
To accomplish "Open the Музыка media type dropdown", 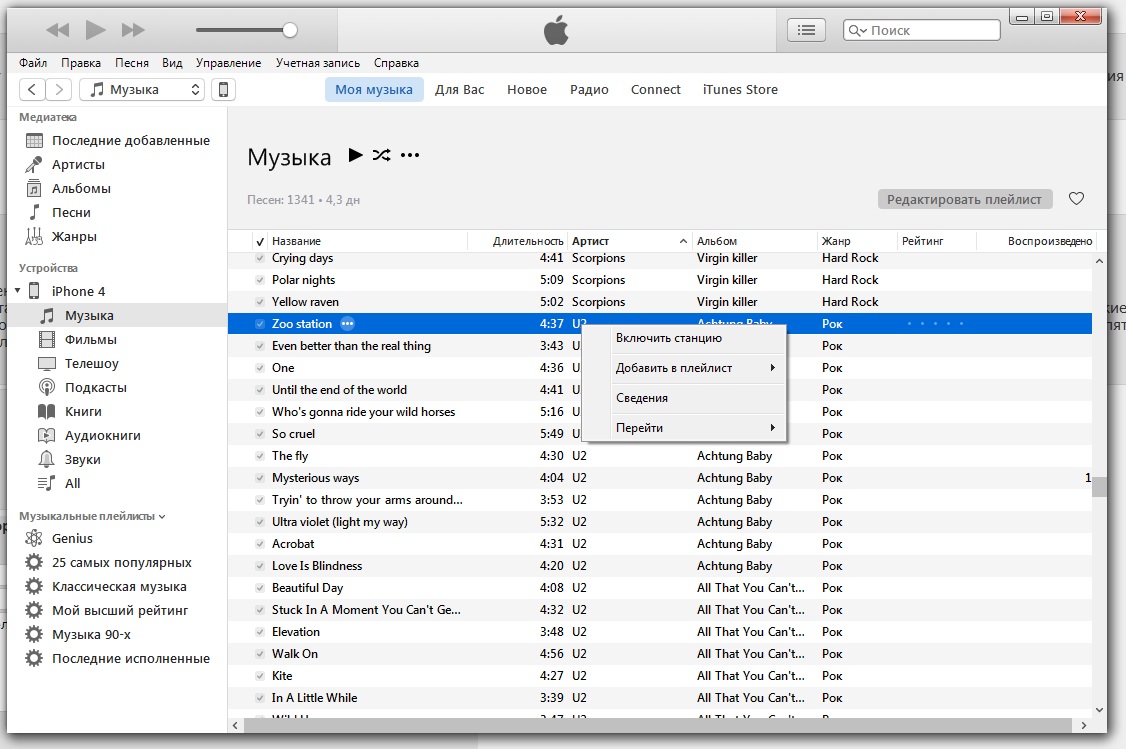I will (x=142, y=90).
